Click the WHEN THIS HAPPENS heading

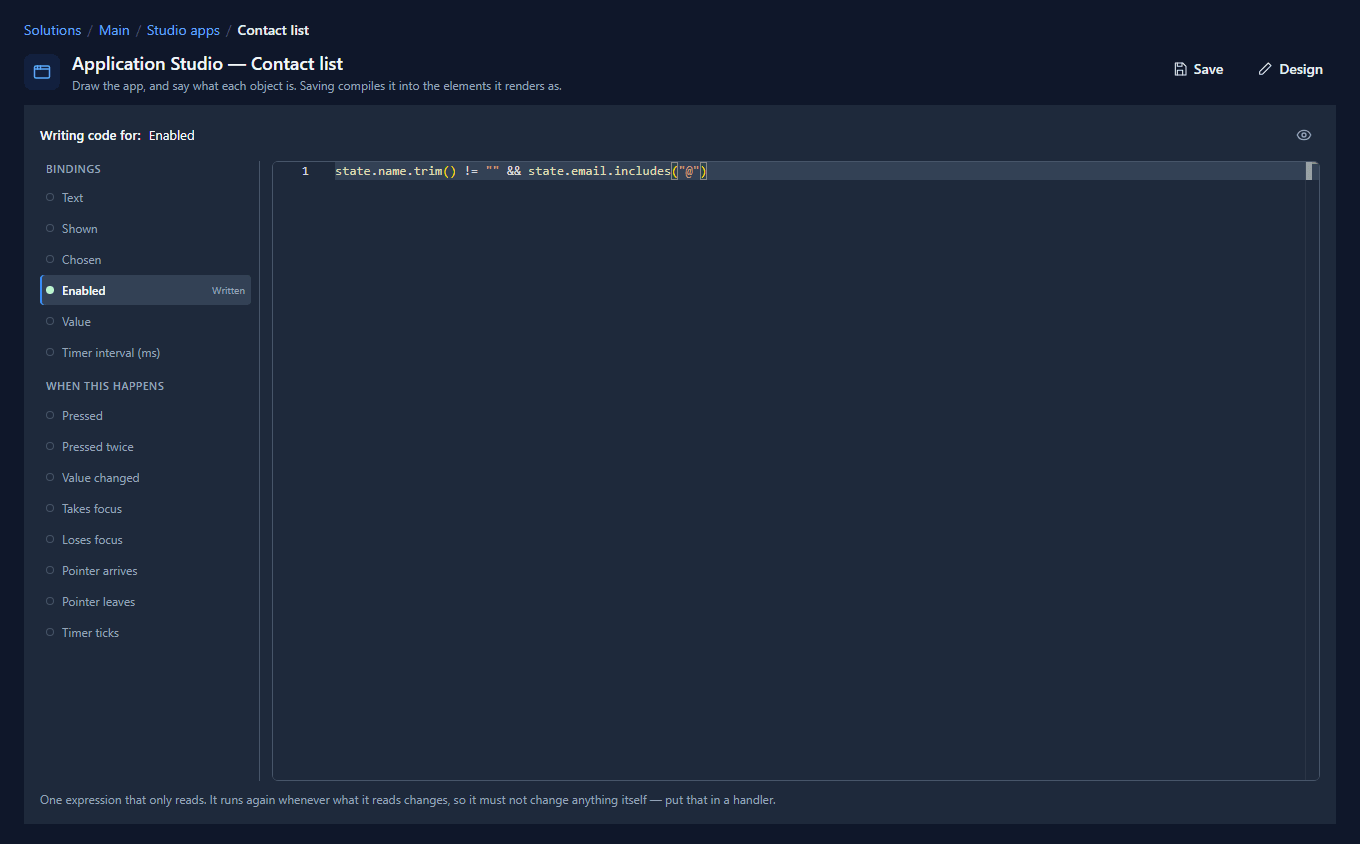(x=105, y=386)
